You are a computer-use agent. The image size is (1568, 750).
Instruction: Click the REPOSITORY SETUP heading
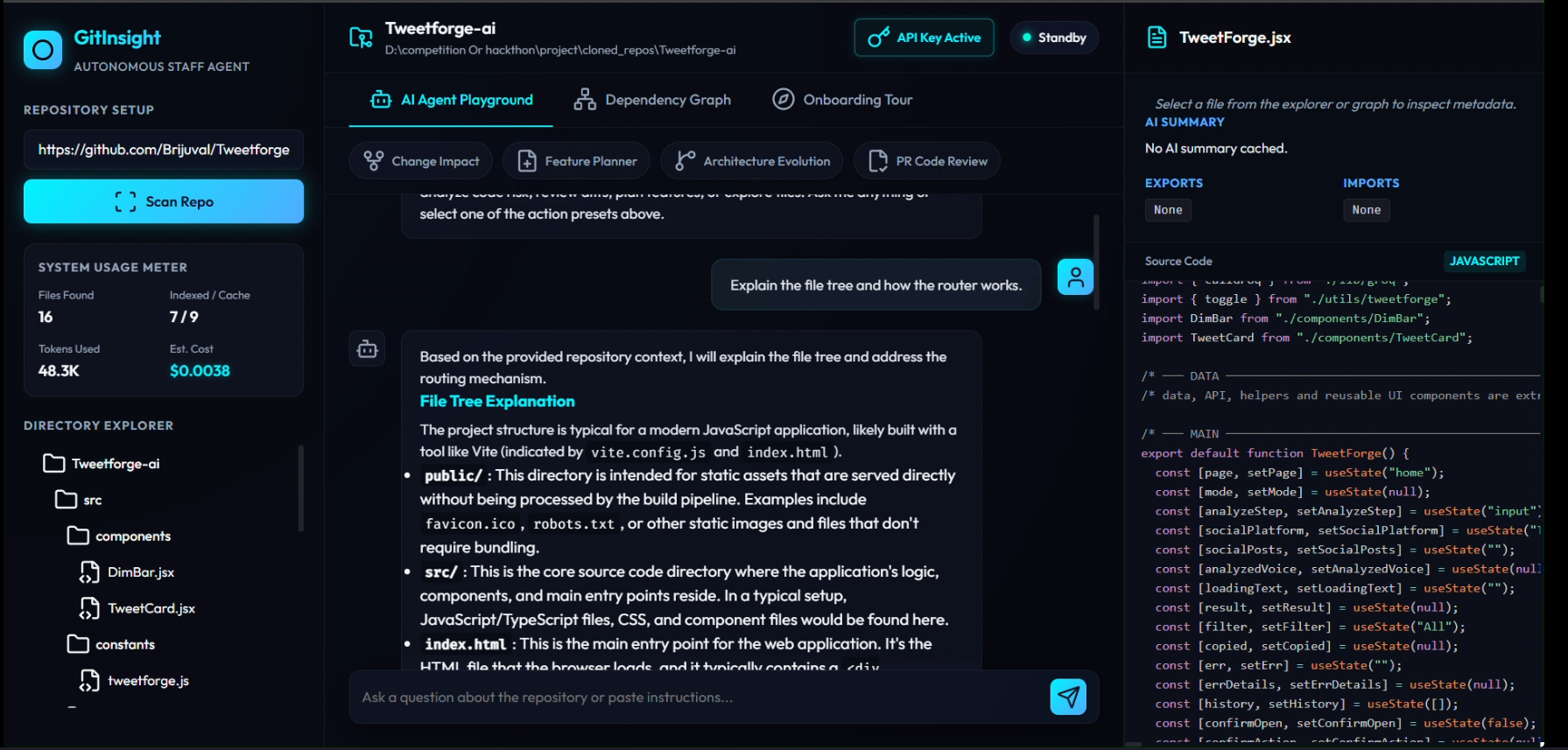(x=88, y=110)
